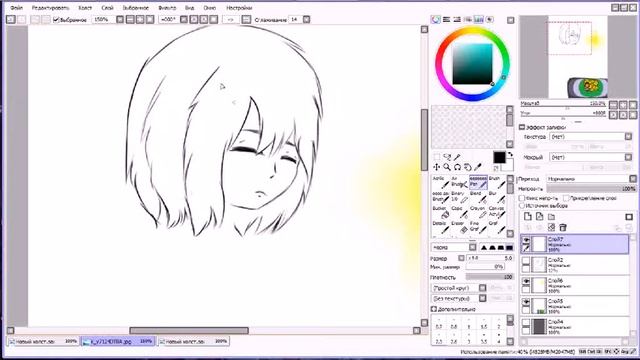The image size is (640, 360).
Task: Select the Acrilic brush tool
Action: click(x=440, y=182)
